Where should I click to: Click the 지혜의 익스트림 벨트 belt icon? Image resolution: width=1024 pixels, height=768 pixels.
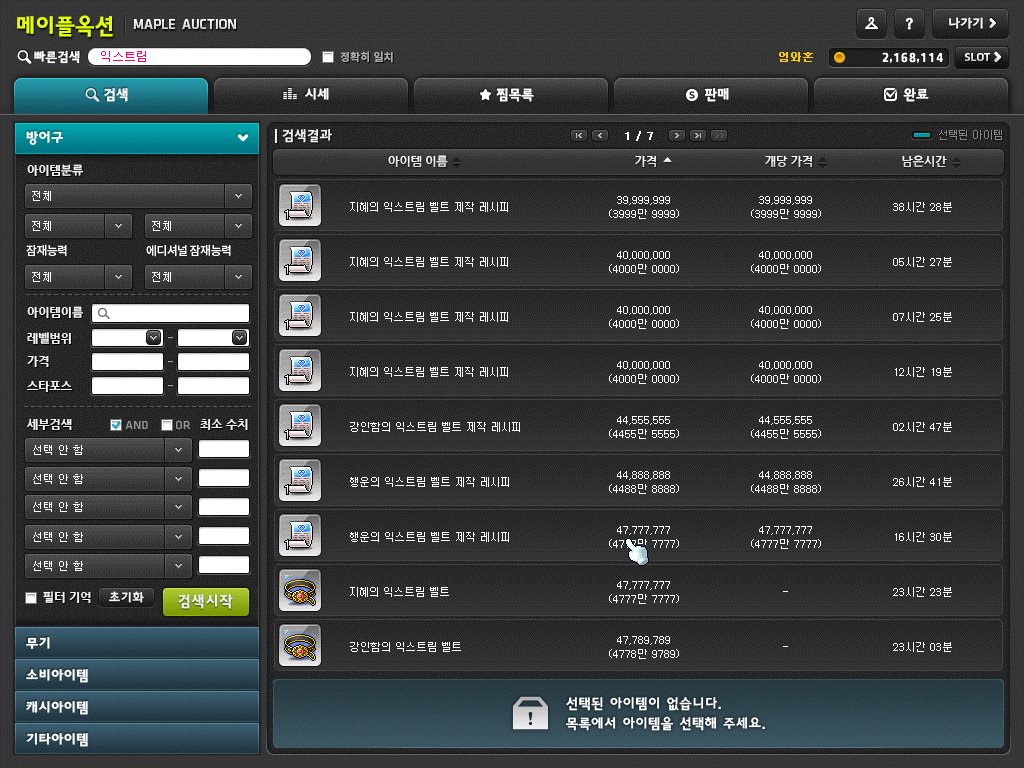click(300, 590)
